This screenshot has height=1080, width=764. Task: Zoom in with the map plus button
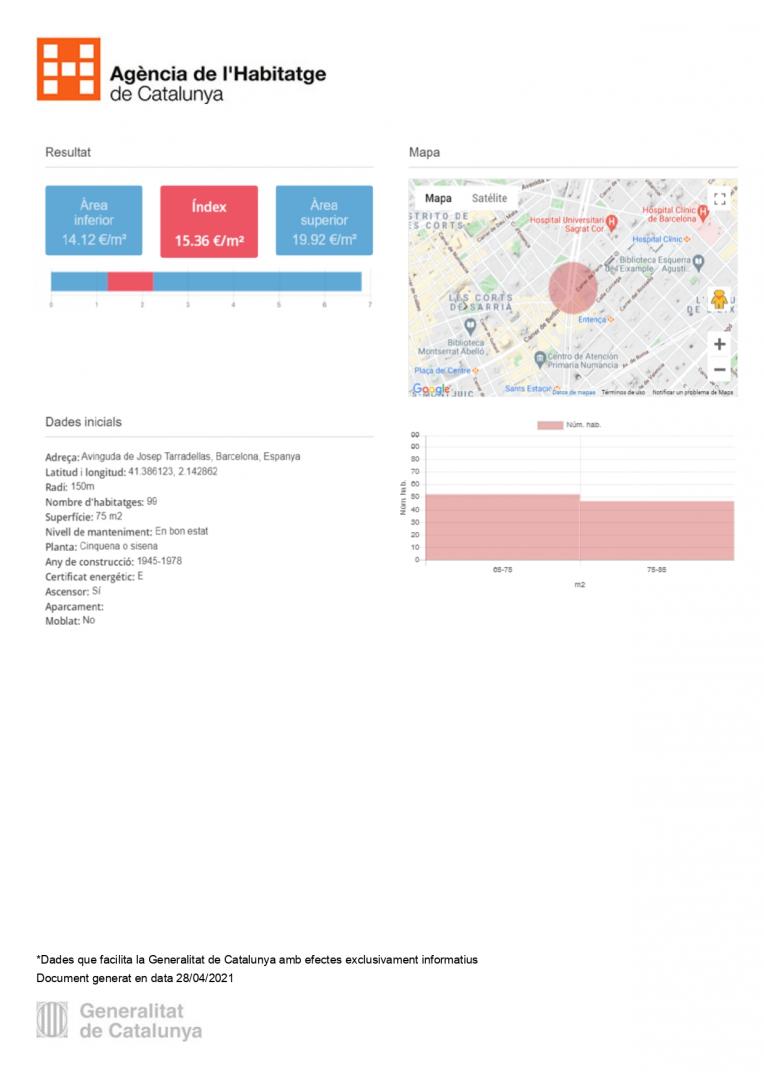pos(719,345)
